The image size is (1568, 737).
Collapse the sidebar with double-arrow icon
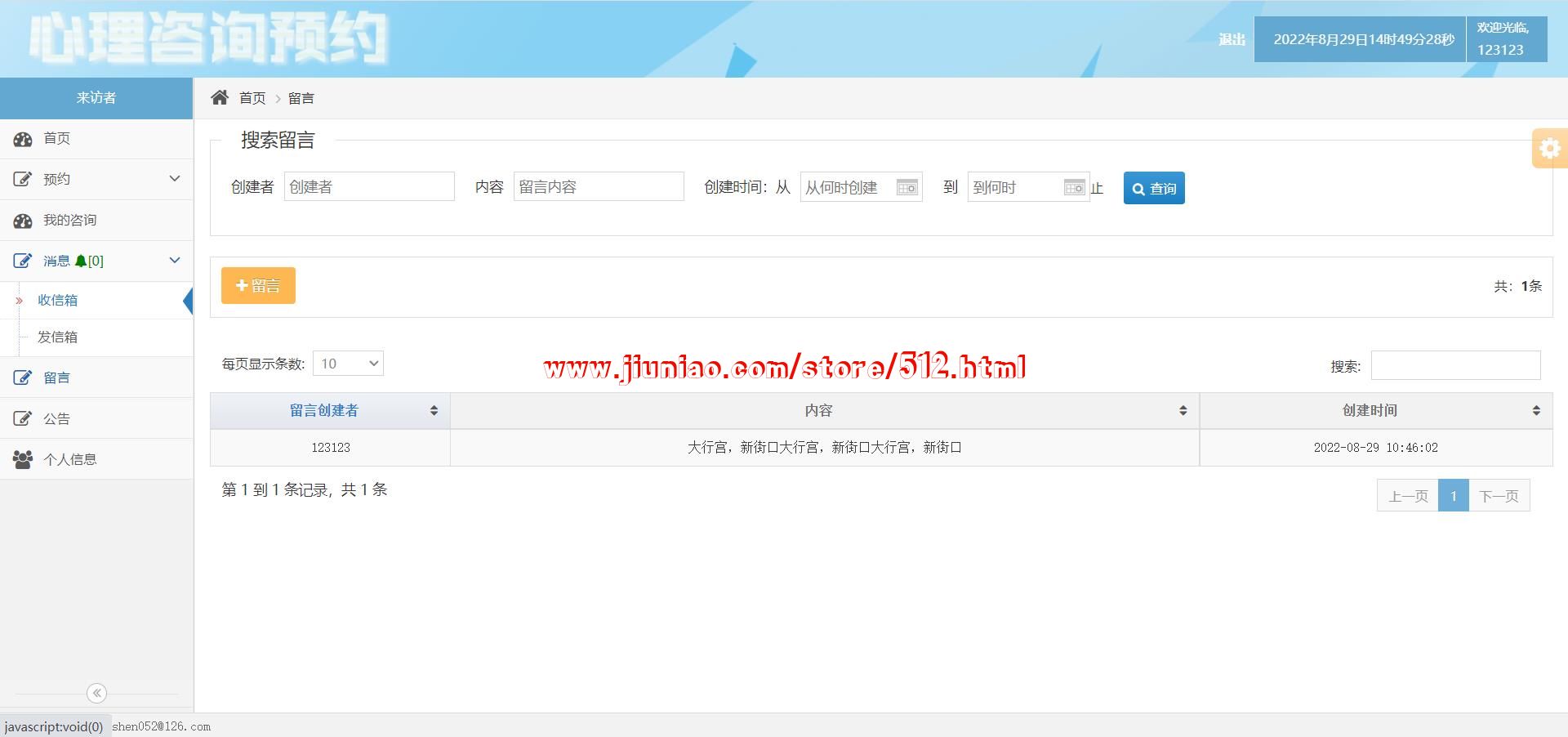pos(96,693)
